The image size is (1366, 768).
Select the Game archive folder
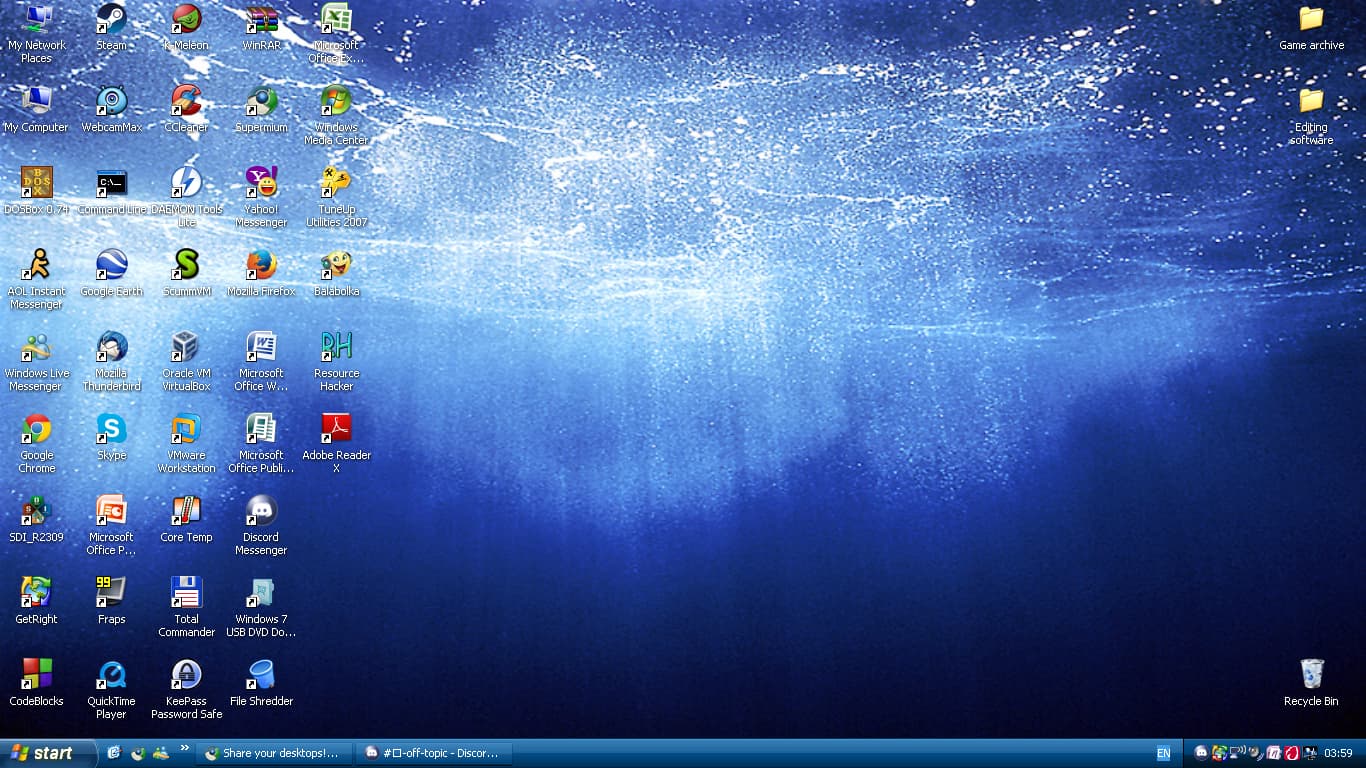point(1311,18)
